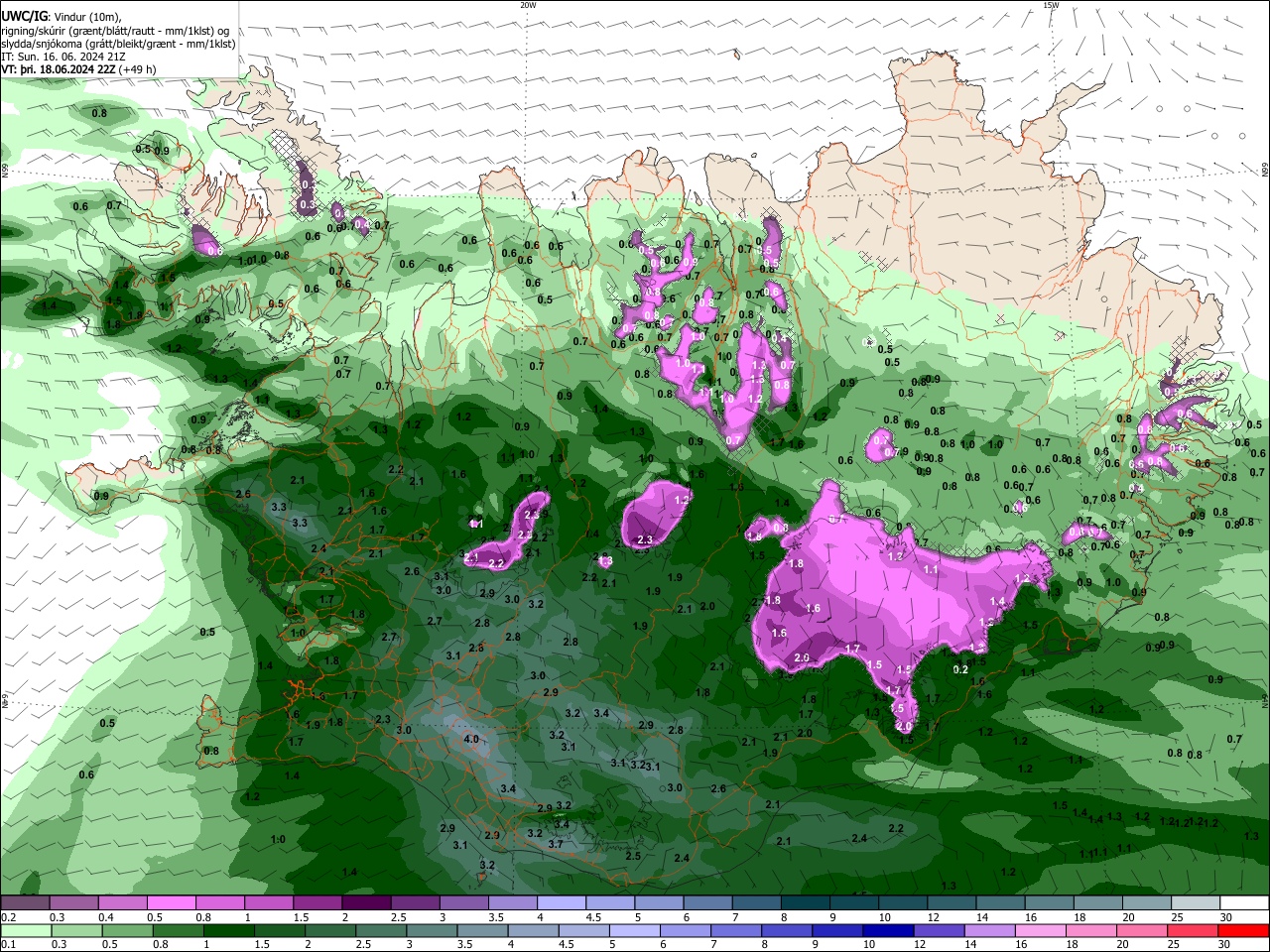The width and height of the screenshot is (1270, 952).
Task: Click the 'VT: þri. 18.06.2024 22Z (+49 h)' line
Action: (78, 69)
